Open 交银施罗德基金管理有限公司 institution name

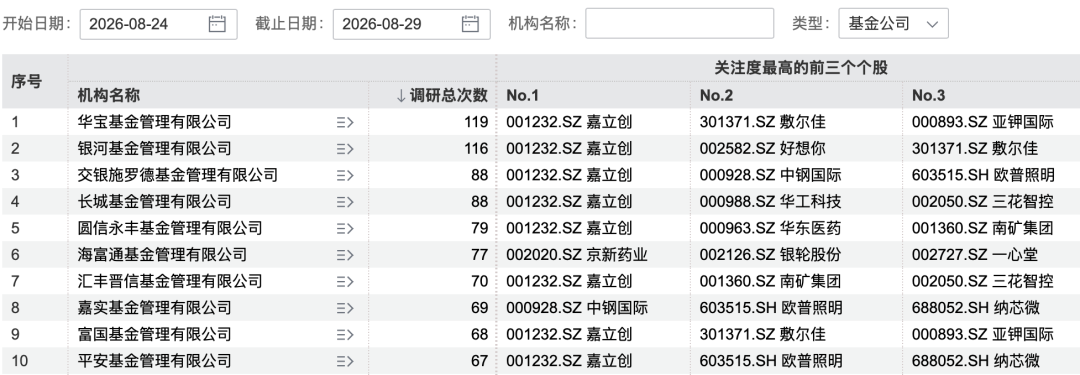pyautogui.click(x=178, y=176)
